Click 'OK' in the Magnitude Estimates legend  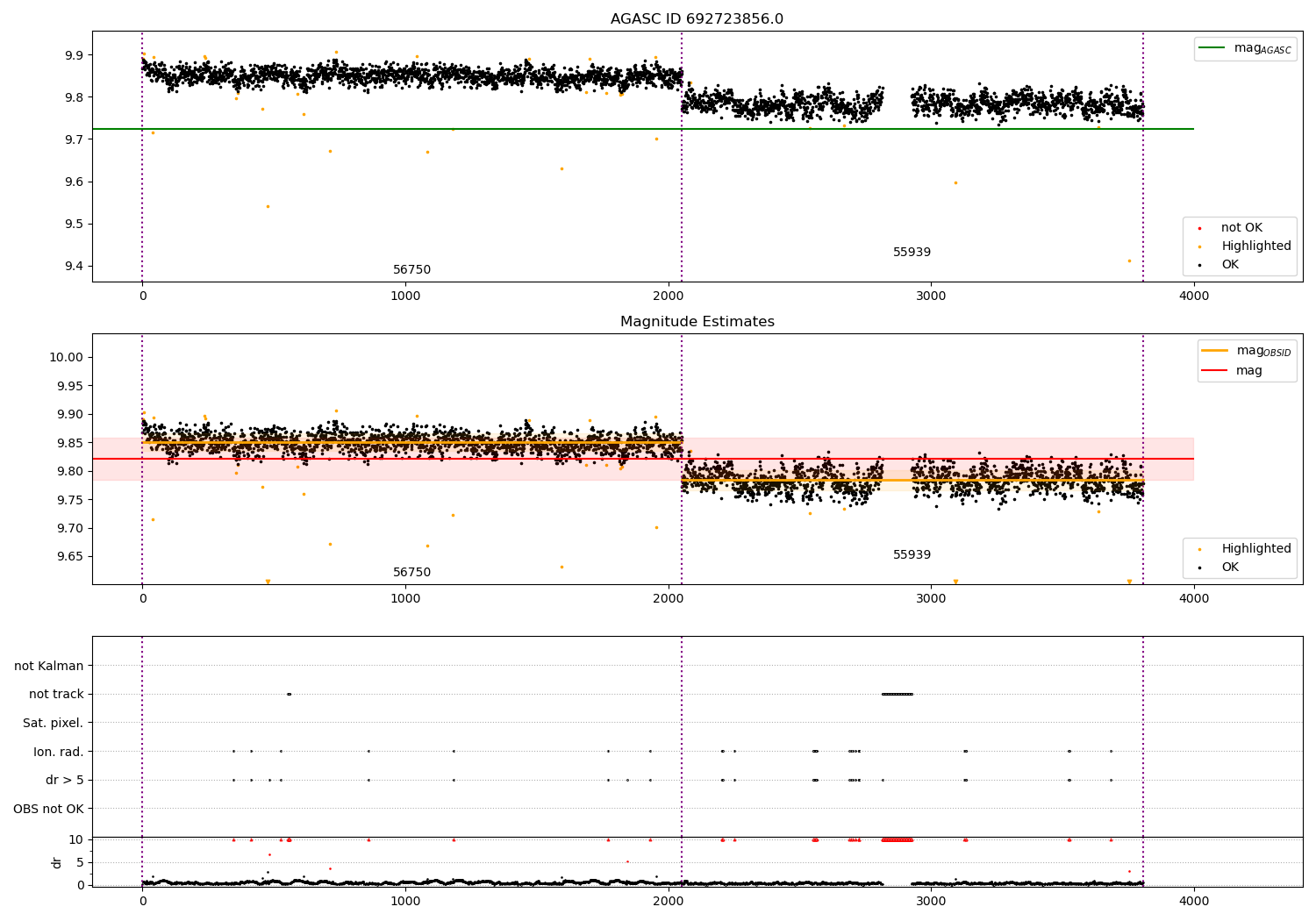coord(1230,568)
